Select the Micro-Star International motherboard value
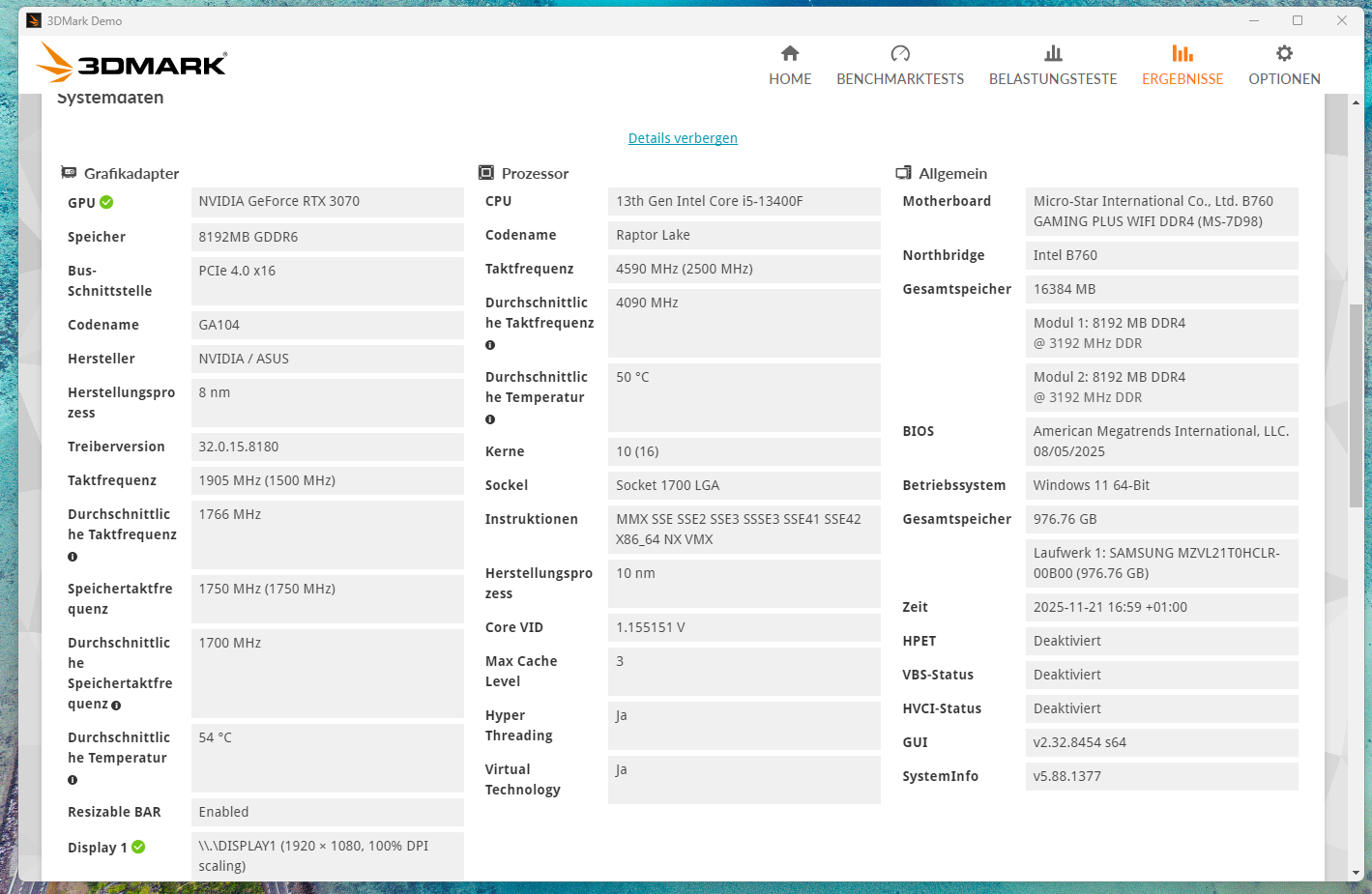Viewport: 1372px width, 894px height. 1162,211
